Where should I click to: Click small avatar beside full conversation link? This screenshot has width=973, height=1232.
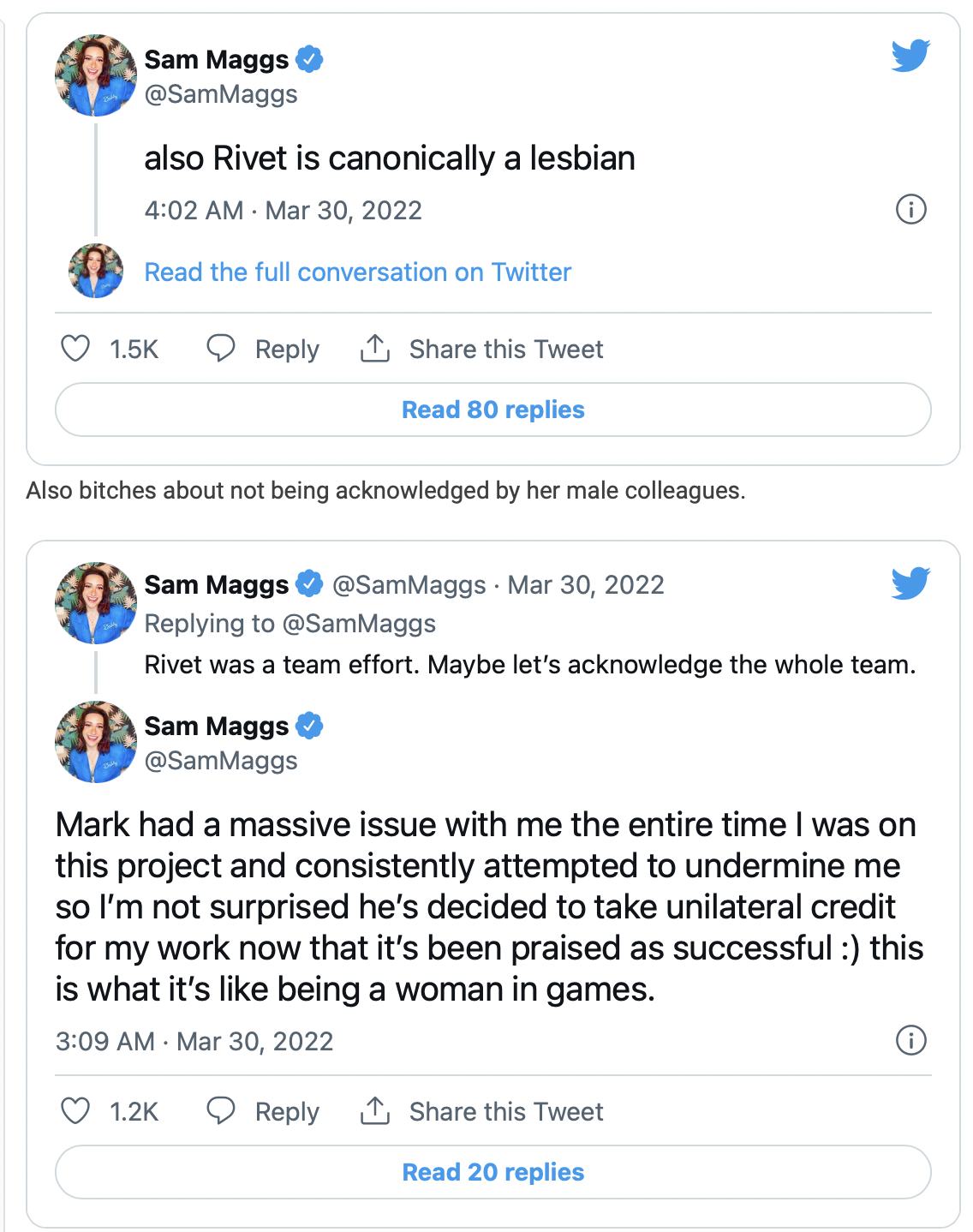tap(96, 271)
